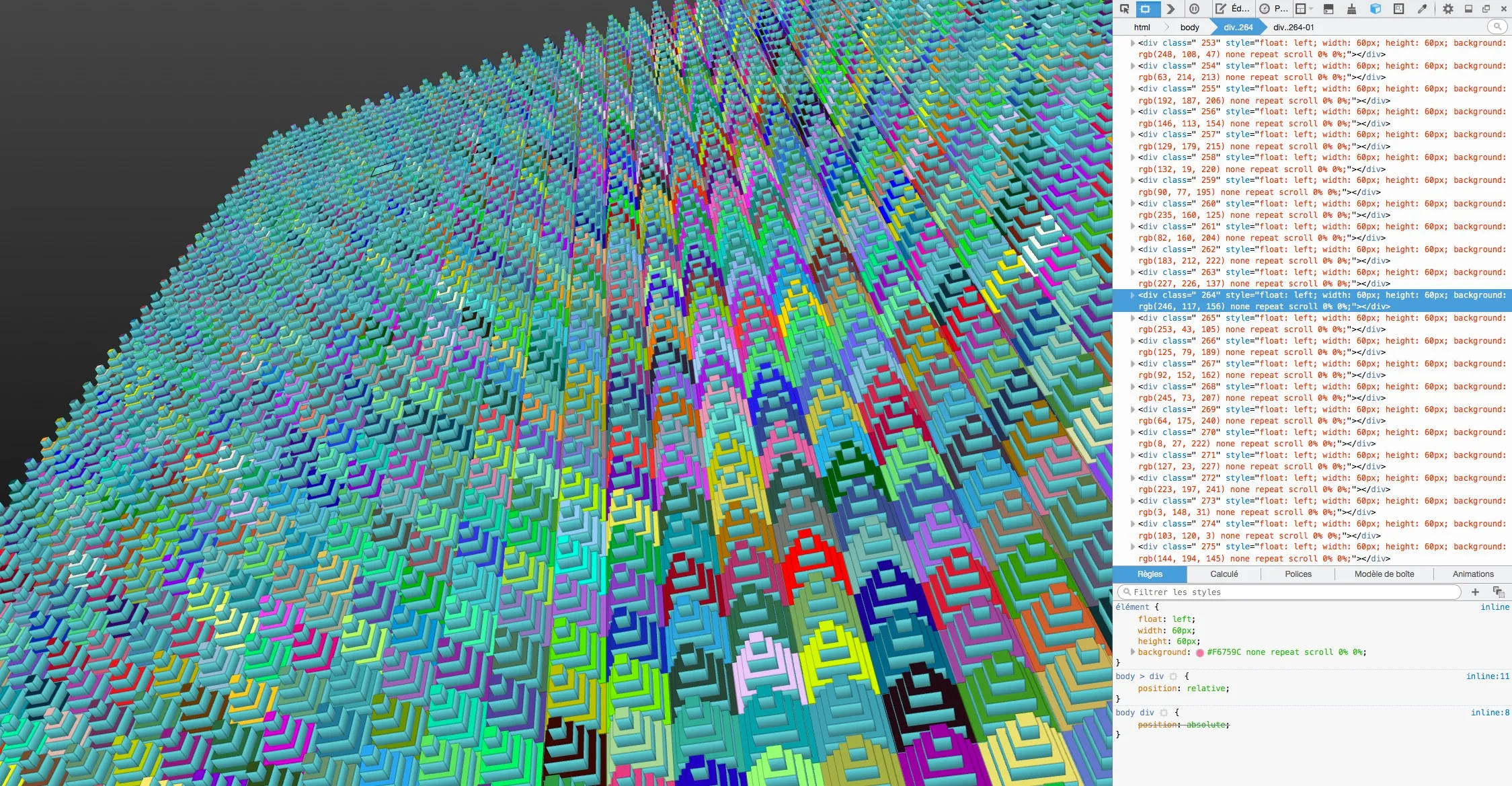The height and width of the screenshot is (786, 1512).
Task: Toggle the blue 3D view cube icon
Action: point(1376,9)
